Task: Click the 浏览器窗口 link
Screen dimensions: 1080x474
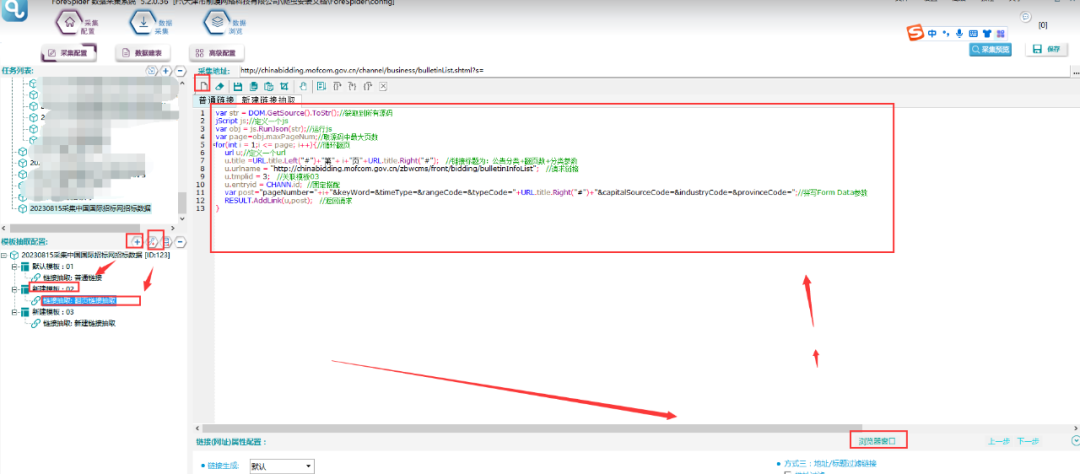Action: (878, 440)
